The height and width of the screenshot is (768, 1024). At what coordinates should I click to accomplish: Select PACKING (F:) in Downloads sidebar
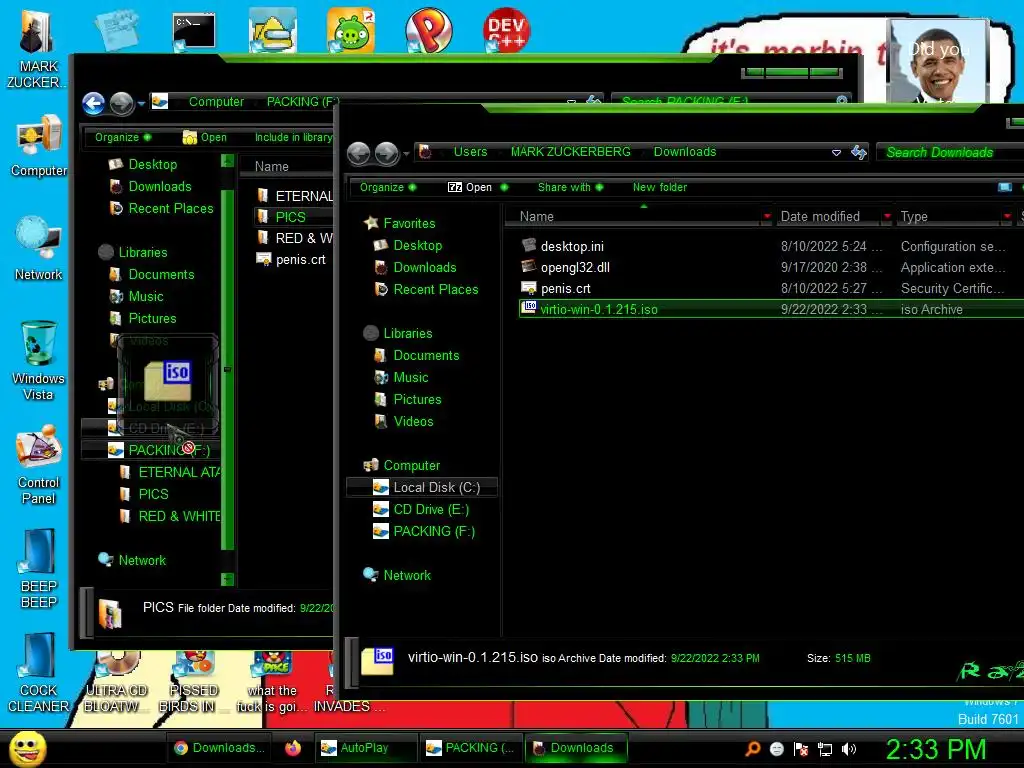coord(422,531)
